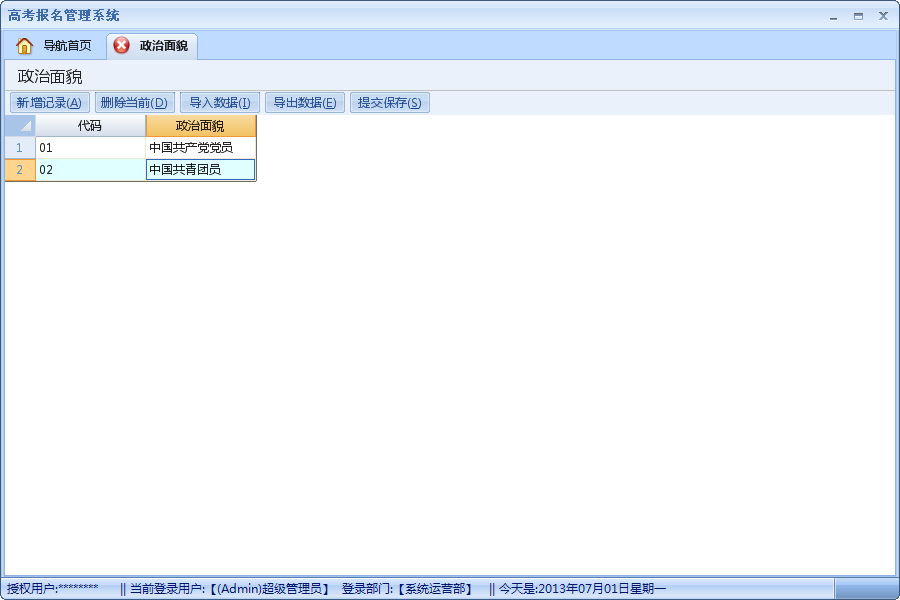Click the 代码 column header
Viewport: 900px width, 600px height.
point(90,126)
